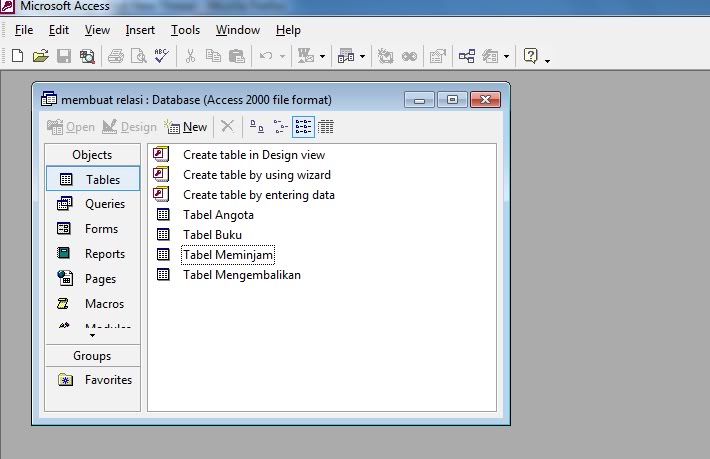This screenshot has height=459, width=710.
Task: Click the Cut scissors toolbar icon
Action: tap(190, 56)
